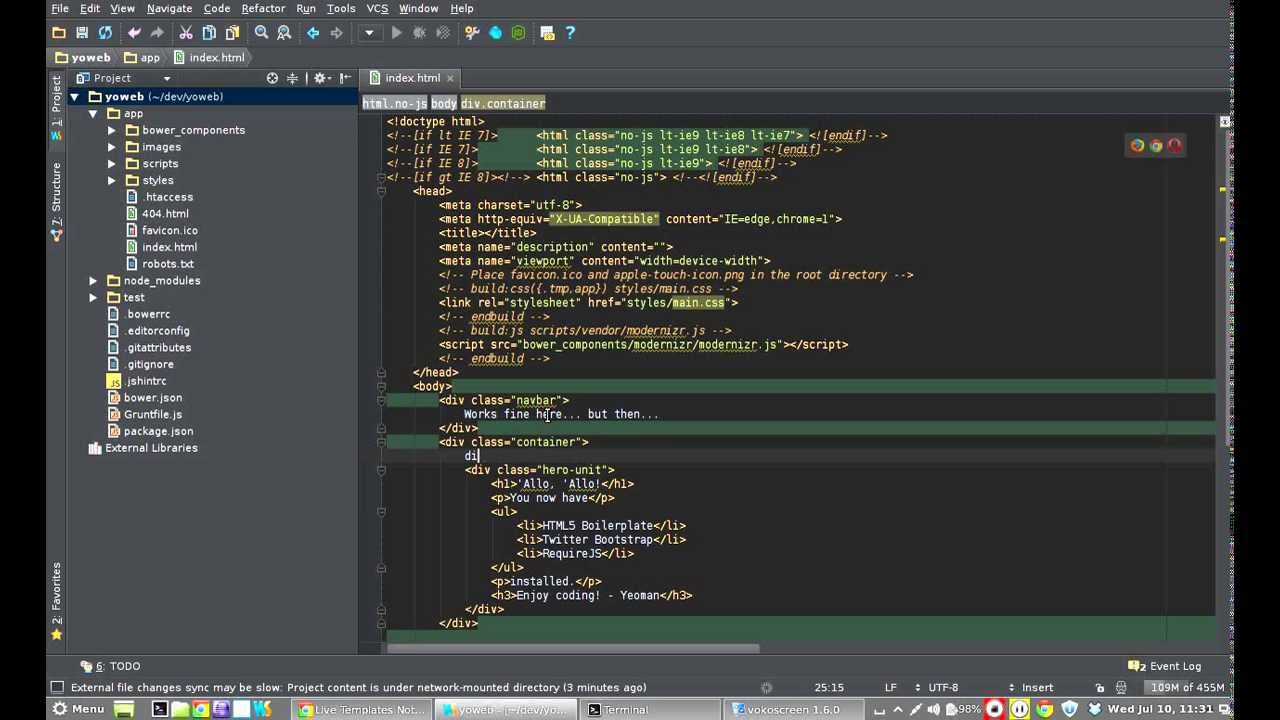Collapse the yoweb root folder
The image size is (1280, 720).
74,97
